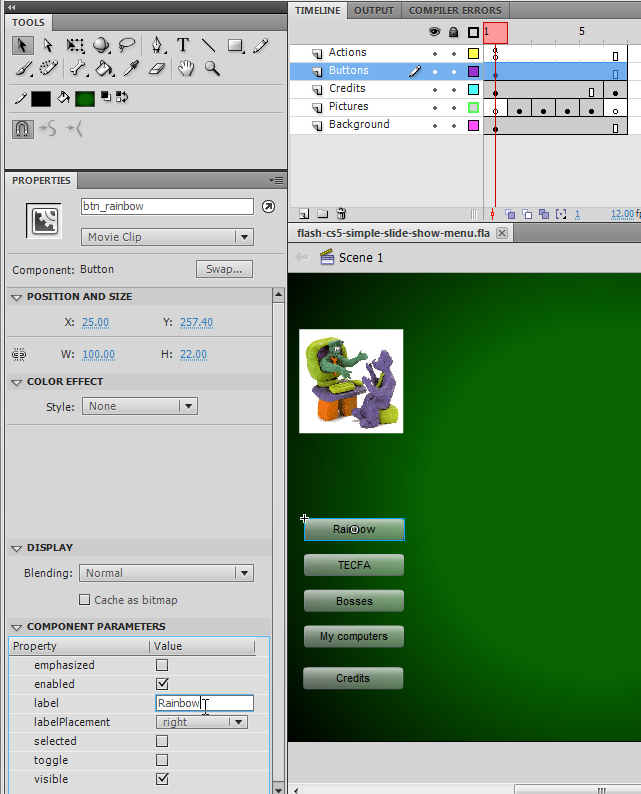
Task: Click the Credits button on stage
Action: (x=353, y=678)
